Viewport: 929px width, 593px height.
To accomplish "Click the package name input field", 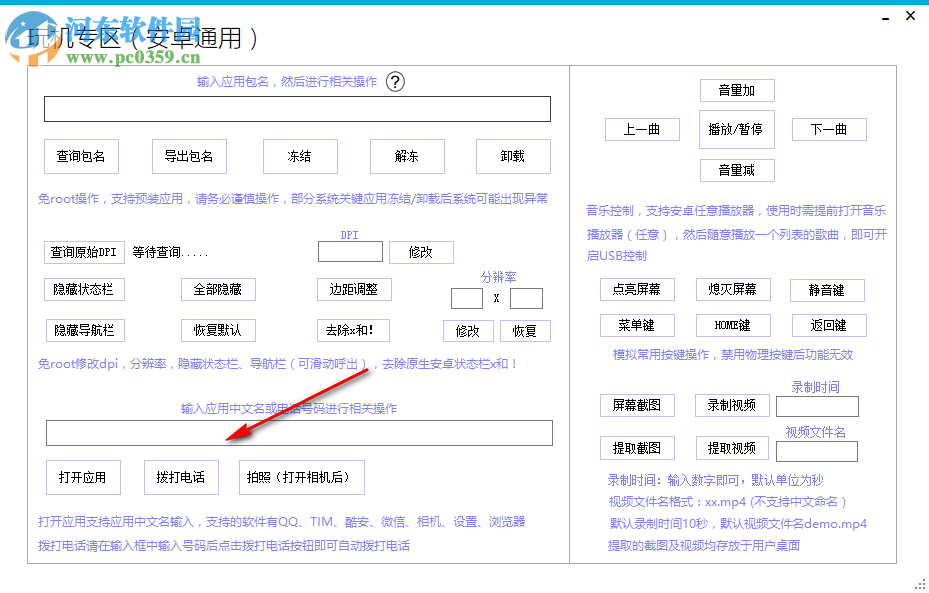I will [x=297, y=109].
